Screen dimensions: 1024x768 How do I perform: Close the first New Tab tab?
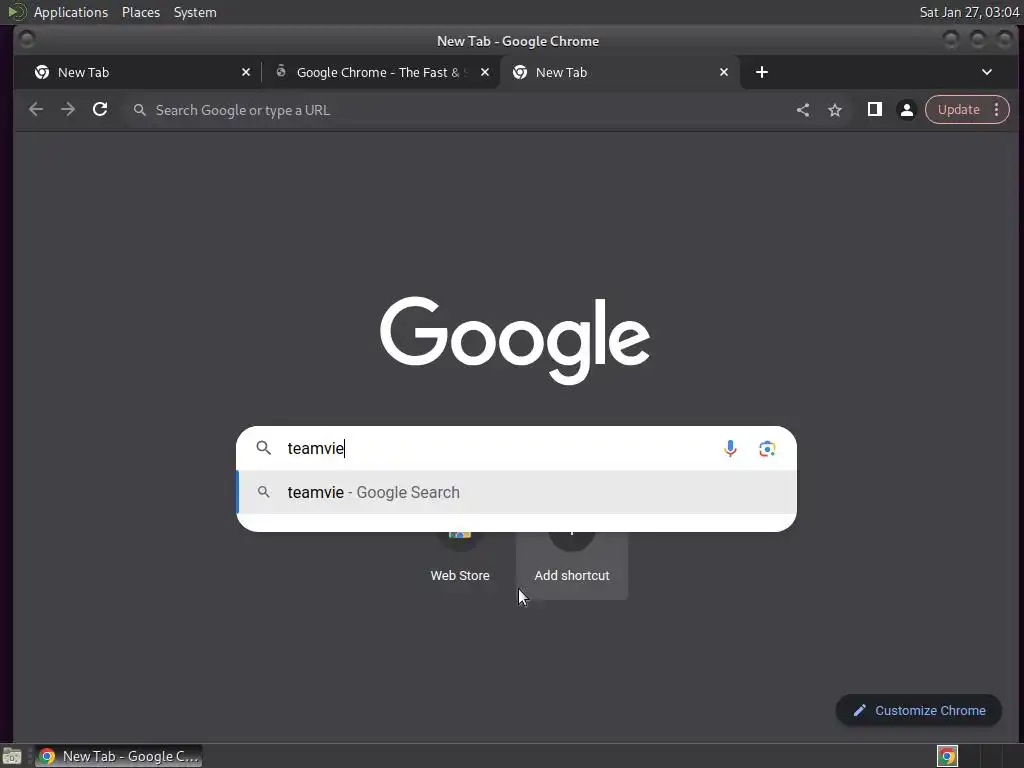click(246, 72)
